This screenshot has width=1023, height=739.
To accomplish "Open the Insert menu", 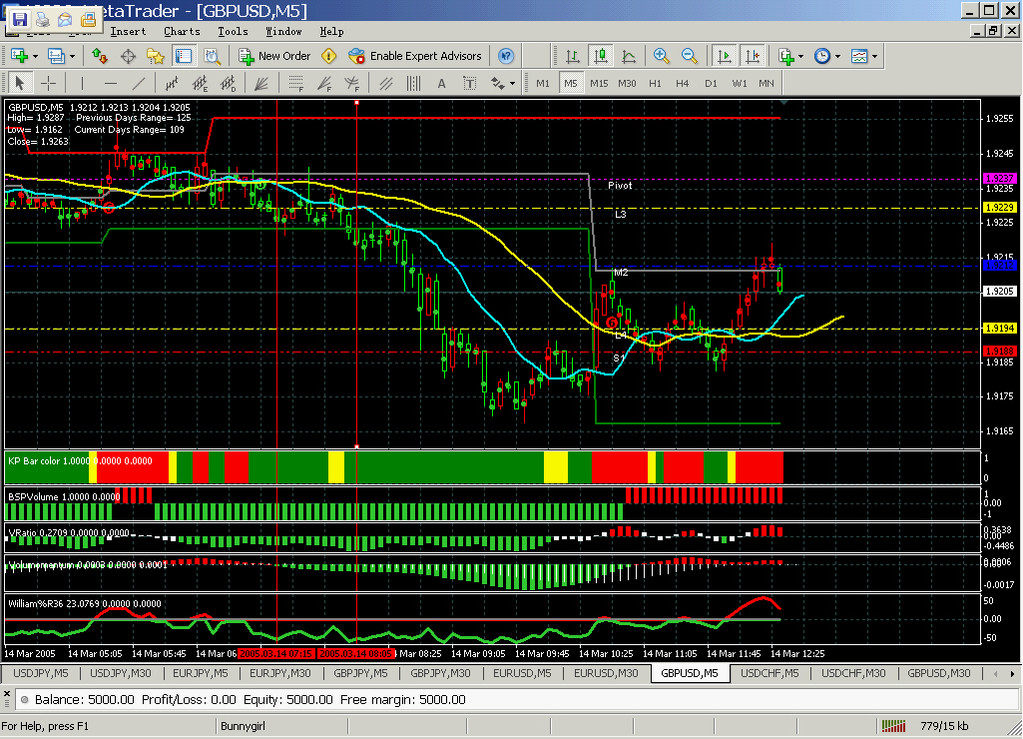I will pos(128,31).
